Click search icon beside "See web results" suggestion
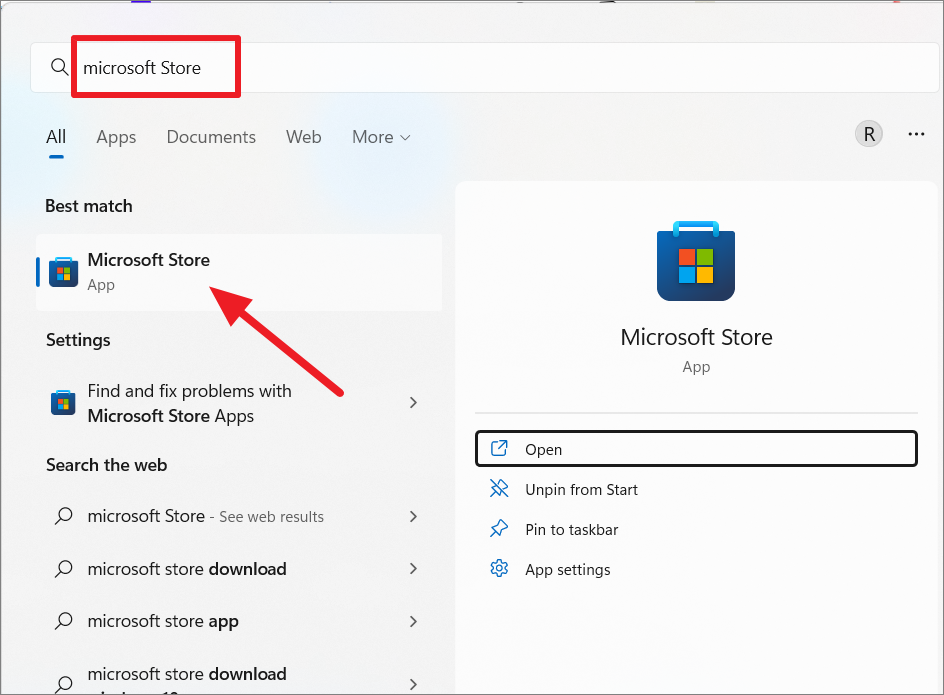 (x=64, y=516)
